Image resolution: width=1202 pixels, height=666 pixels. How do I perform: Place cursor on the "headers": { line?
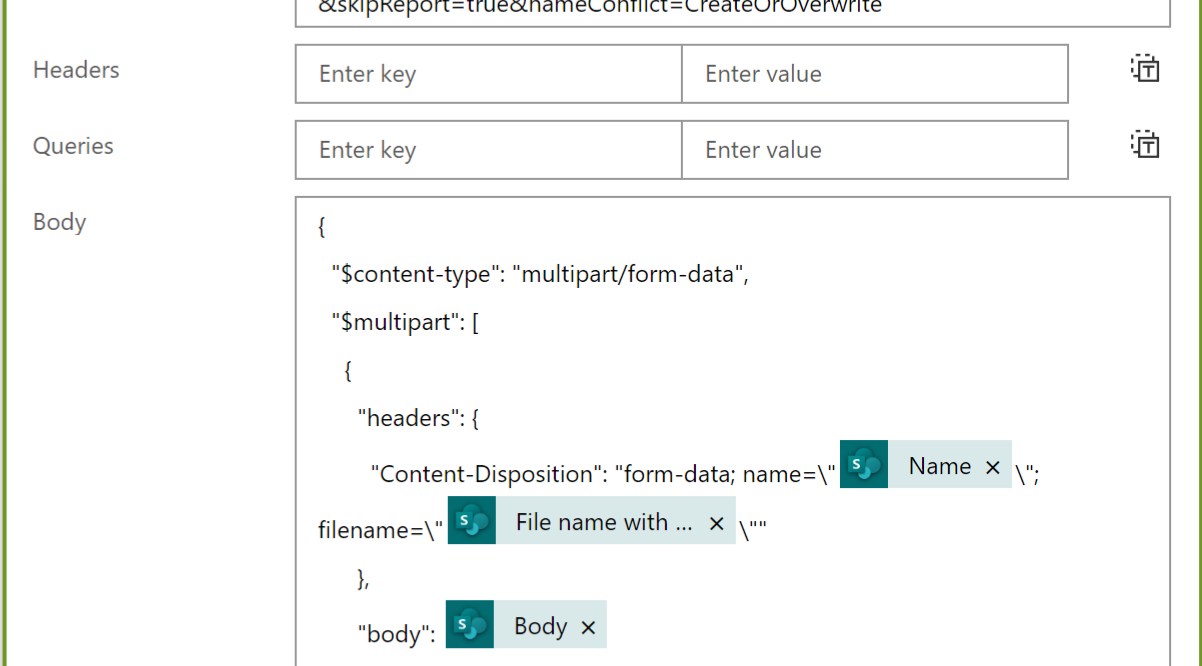(419, 418)
